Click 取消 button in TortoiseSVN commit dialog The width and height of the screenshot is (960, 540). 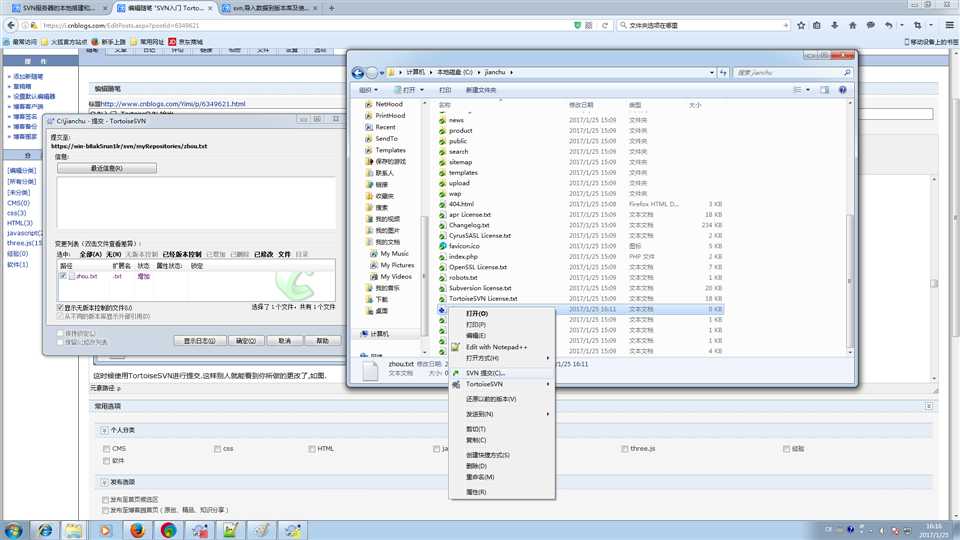[285, 341]
